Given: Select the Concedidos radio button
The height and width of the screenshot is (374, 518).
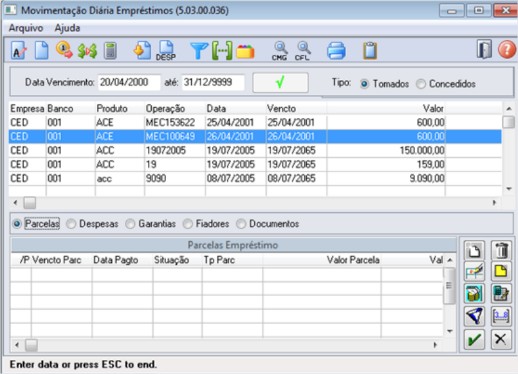Looking at the screenshot, I should (x=421, y=84).
